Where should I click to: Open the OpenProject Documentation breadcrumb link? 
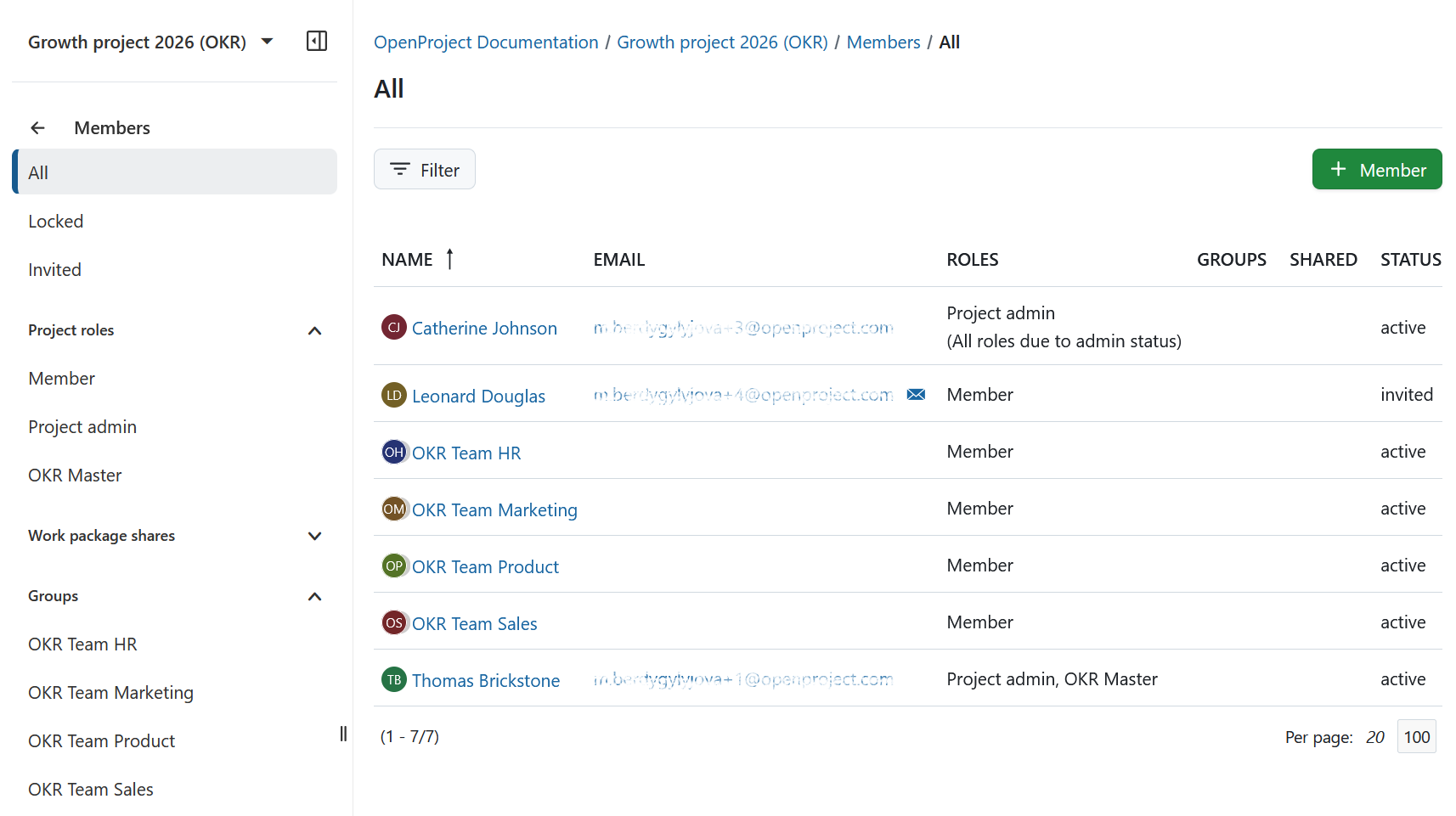pos(486,42)
